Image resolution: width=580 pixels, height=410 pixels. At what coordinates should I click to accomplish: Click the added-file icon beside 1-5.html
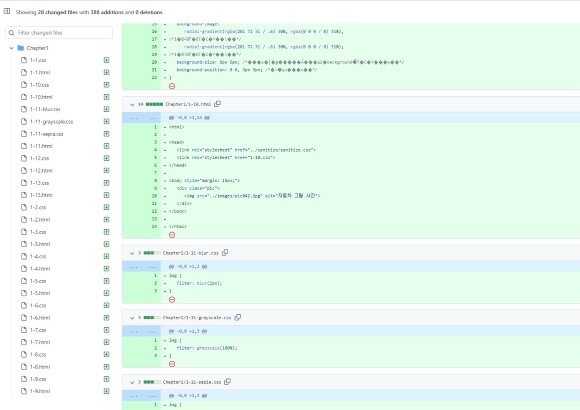tap(107, 293)
